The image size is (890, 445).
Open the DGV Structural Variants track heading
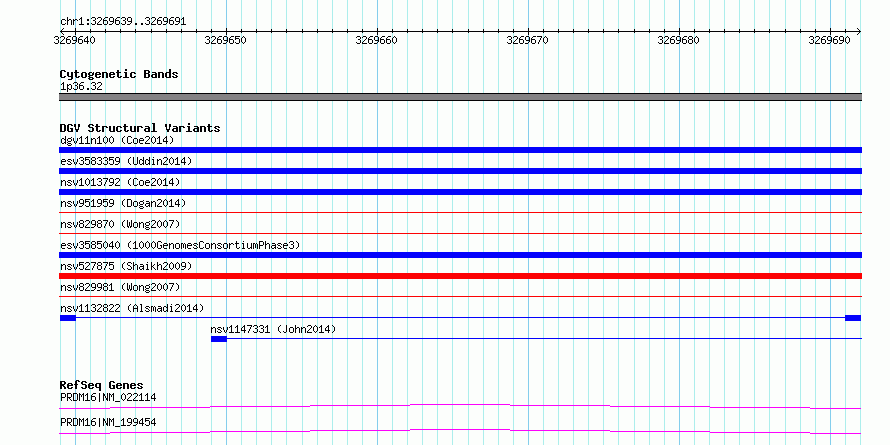140,128
